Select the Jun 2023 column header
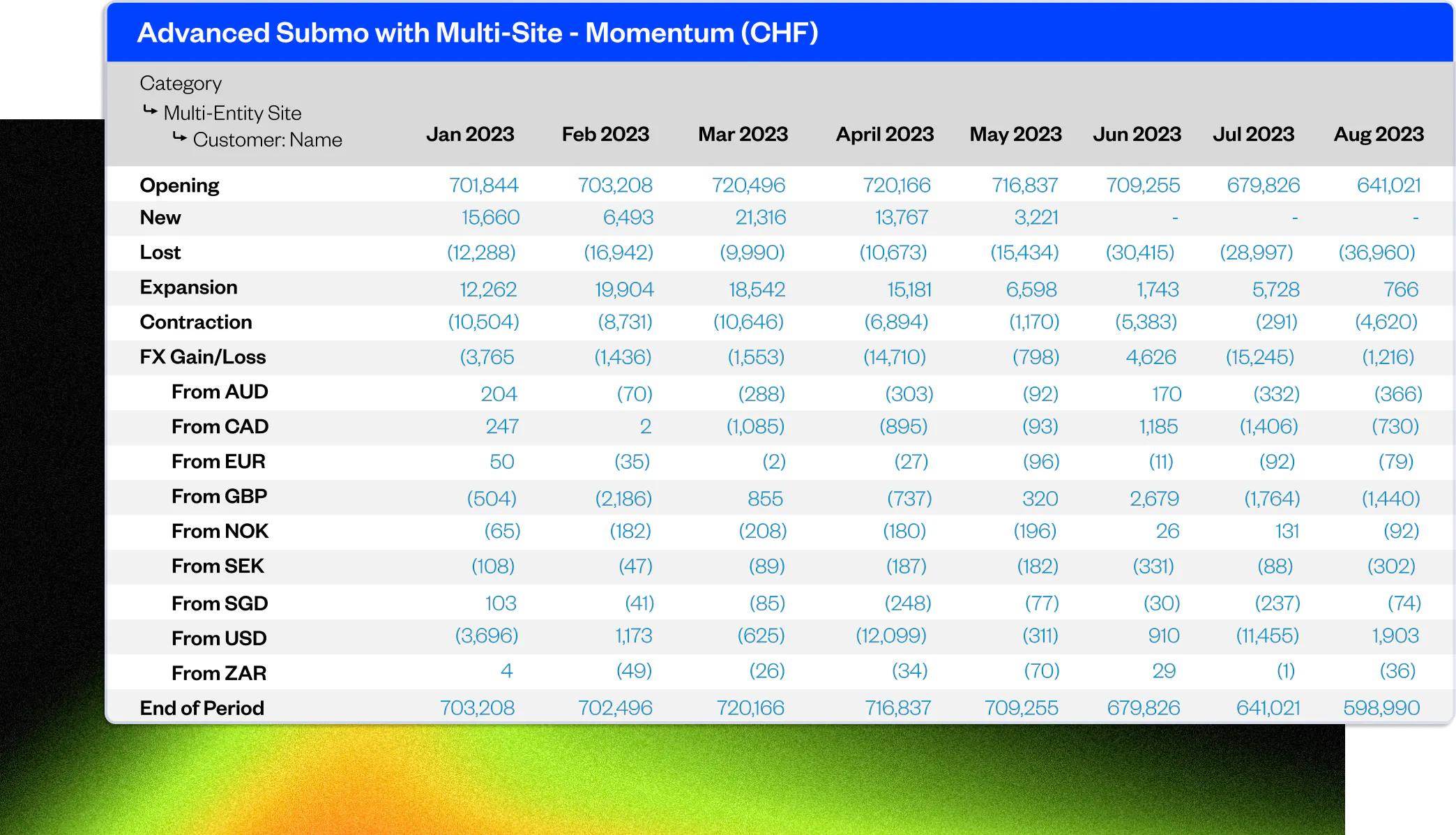Image resolution: width=1456 pixels, height=835 pixels. pos(1137,134)
